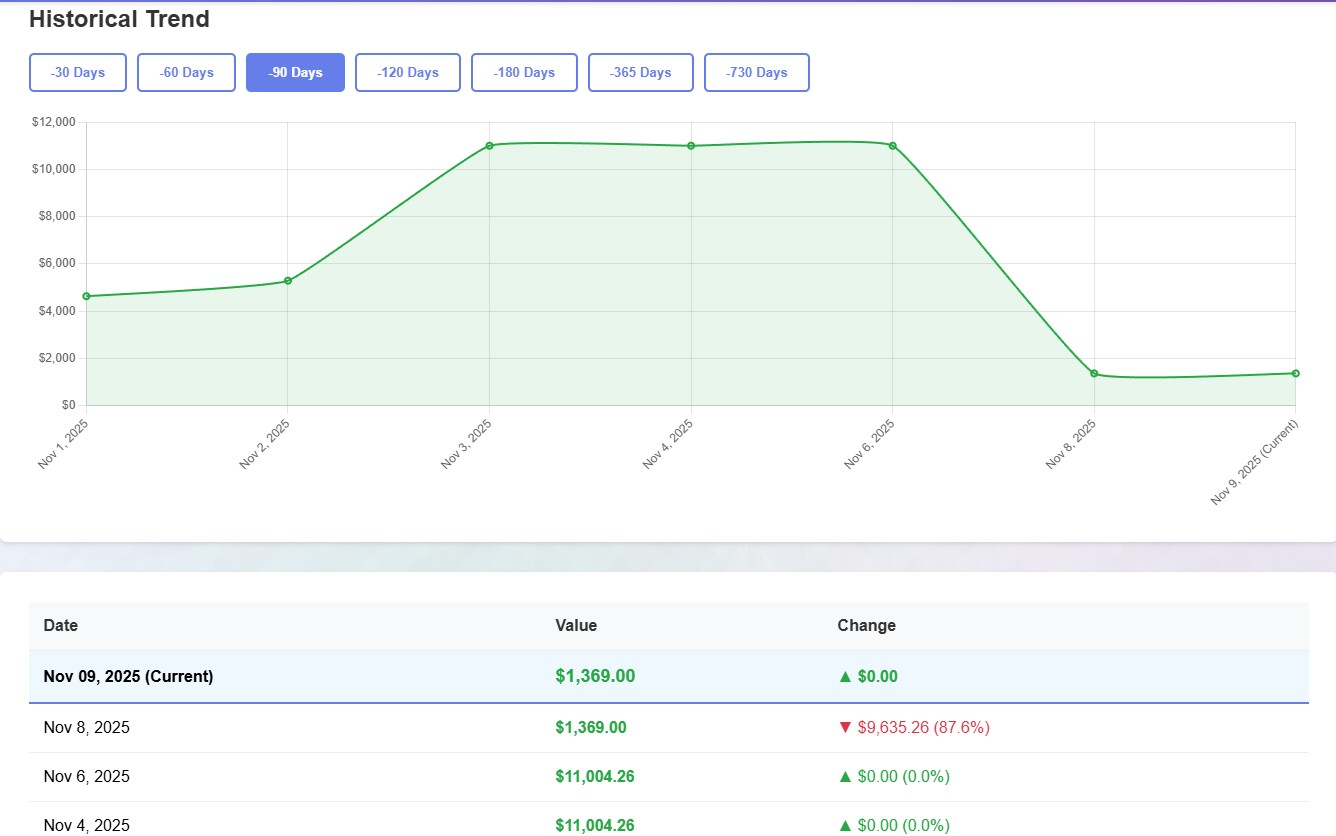Click the Value column header

576,626
